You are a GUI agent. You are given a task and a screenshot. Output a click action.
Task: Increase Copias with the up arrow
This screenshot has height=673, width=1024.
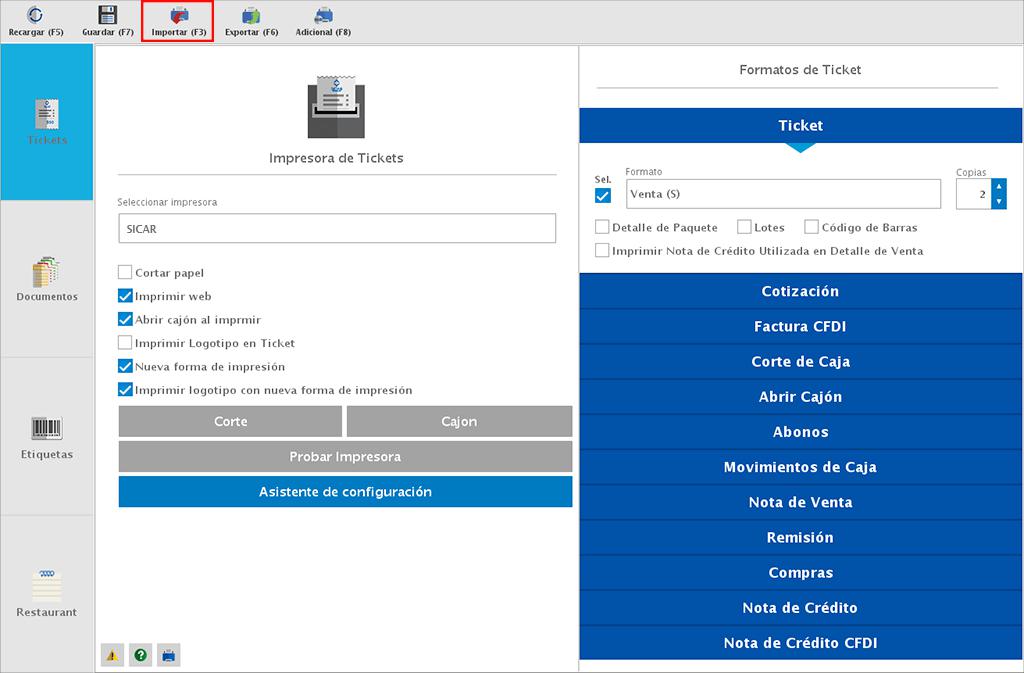coord(998,186)
